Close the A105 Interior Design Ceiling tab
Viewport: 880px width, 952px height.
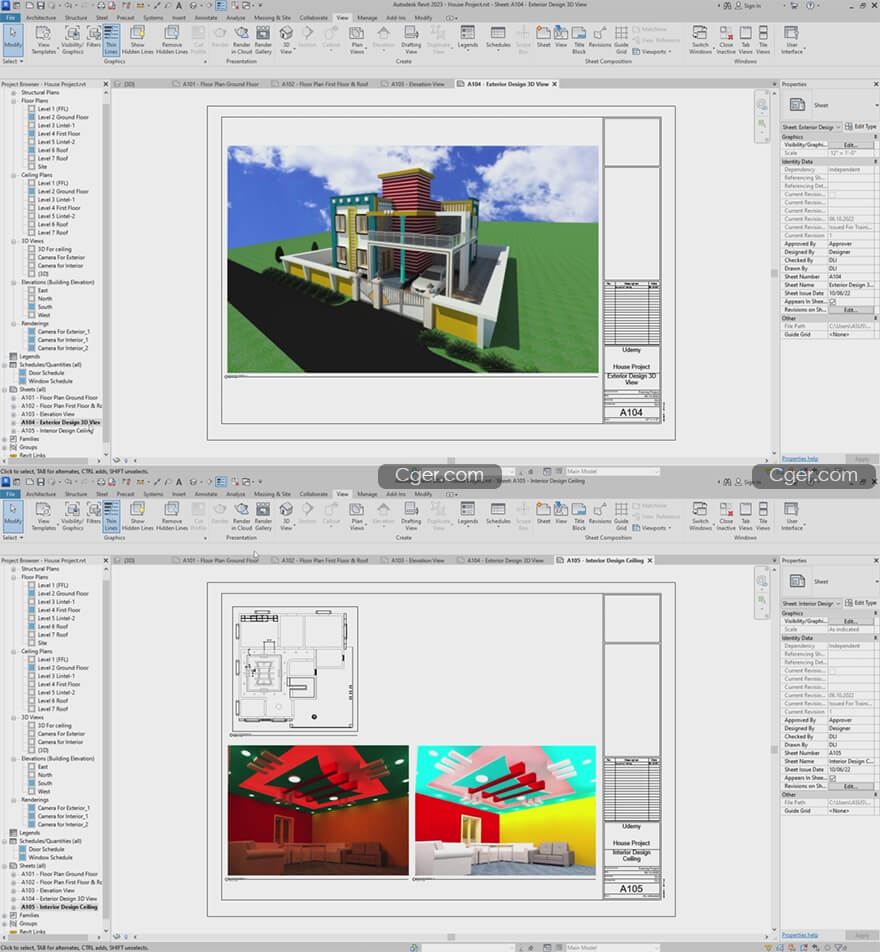(650, 560)
